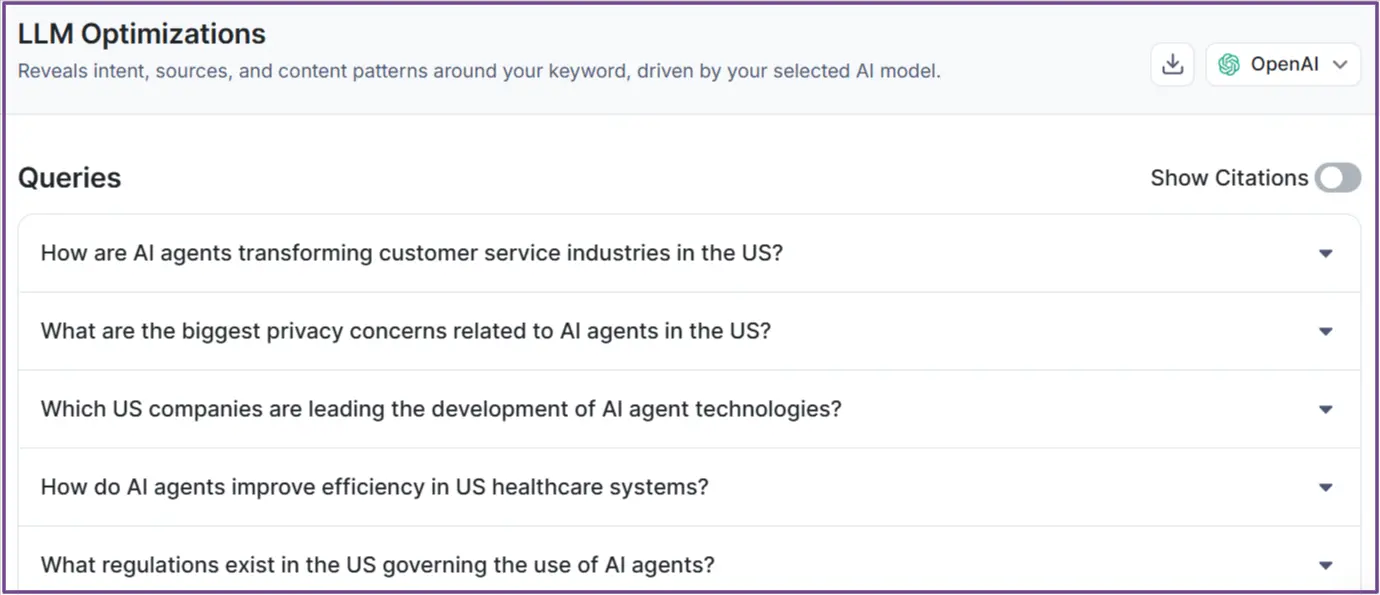This screenshot has height=595, width=1380.
Task: Click the OpenAI logo icon
Action: click(1229, 65)
